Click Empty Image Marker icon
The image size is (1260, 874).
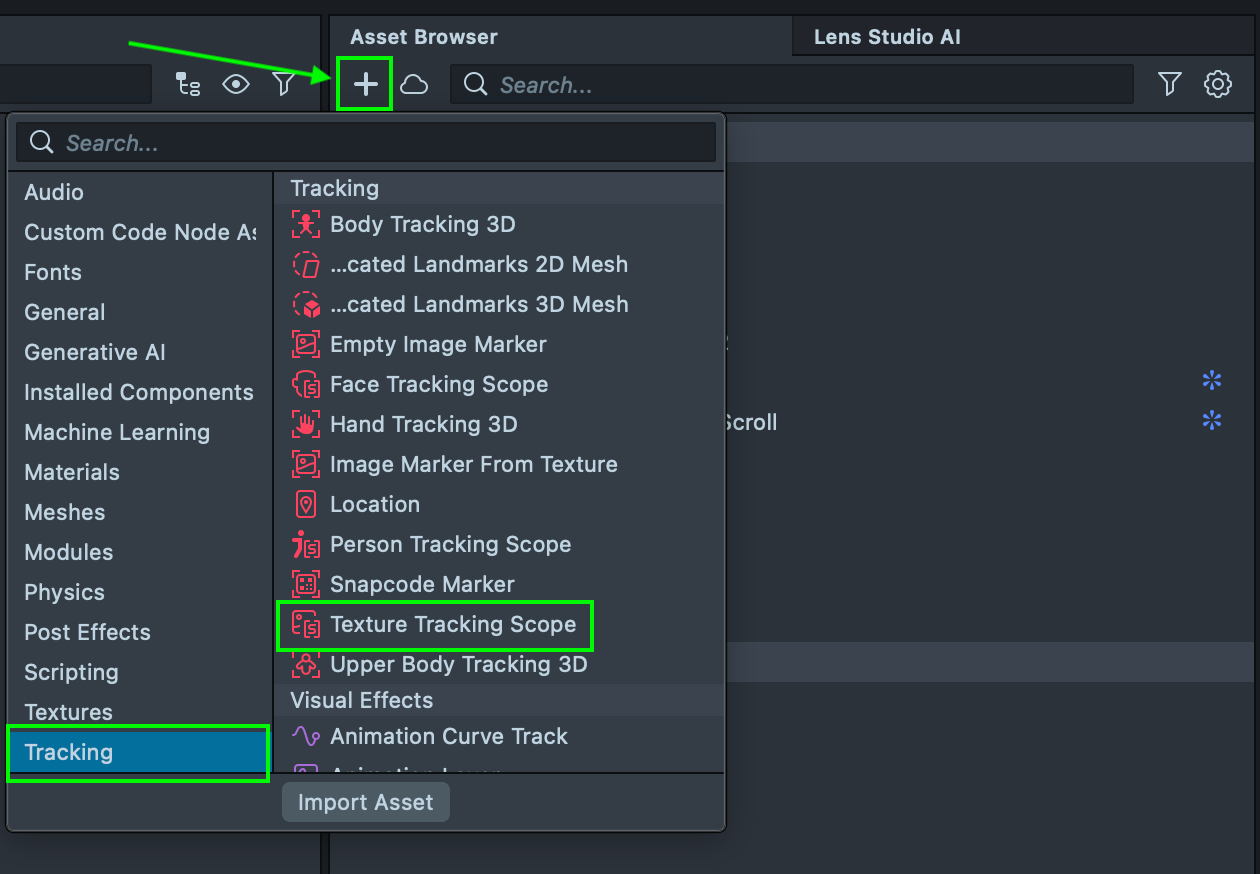tap(306, 344)
